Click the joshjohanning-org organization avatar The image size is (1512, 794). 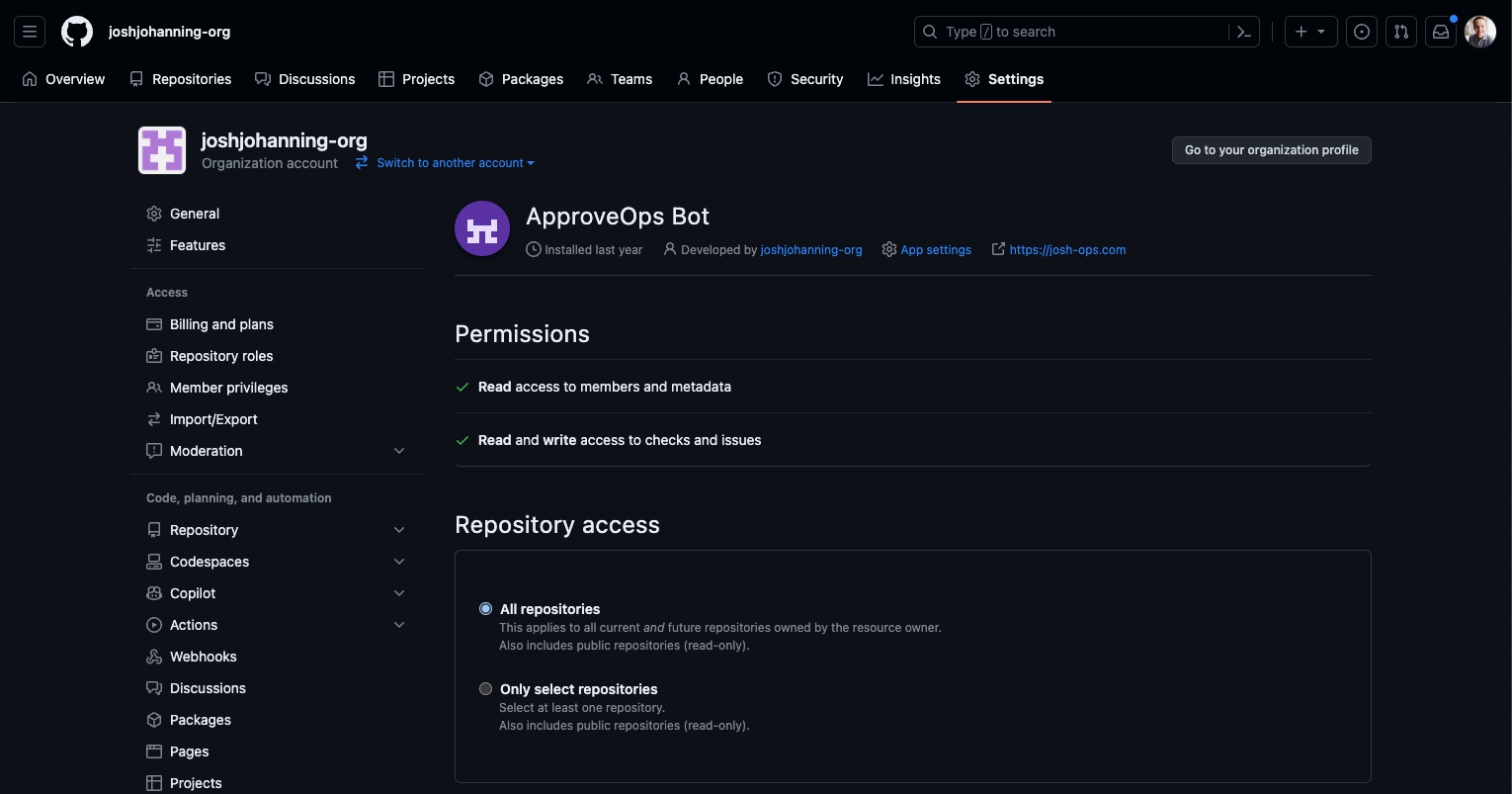161,149
